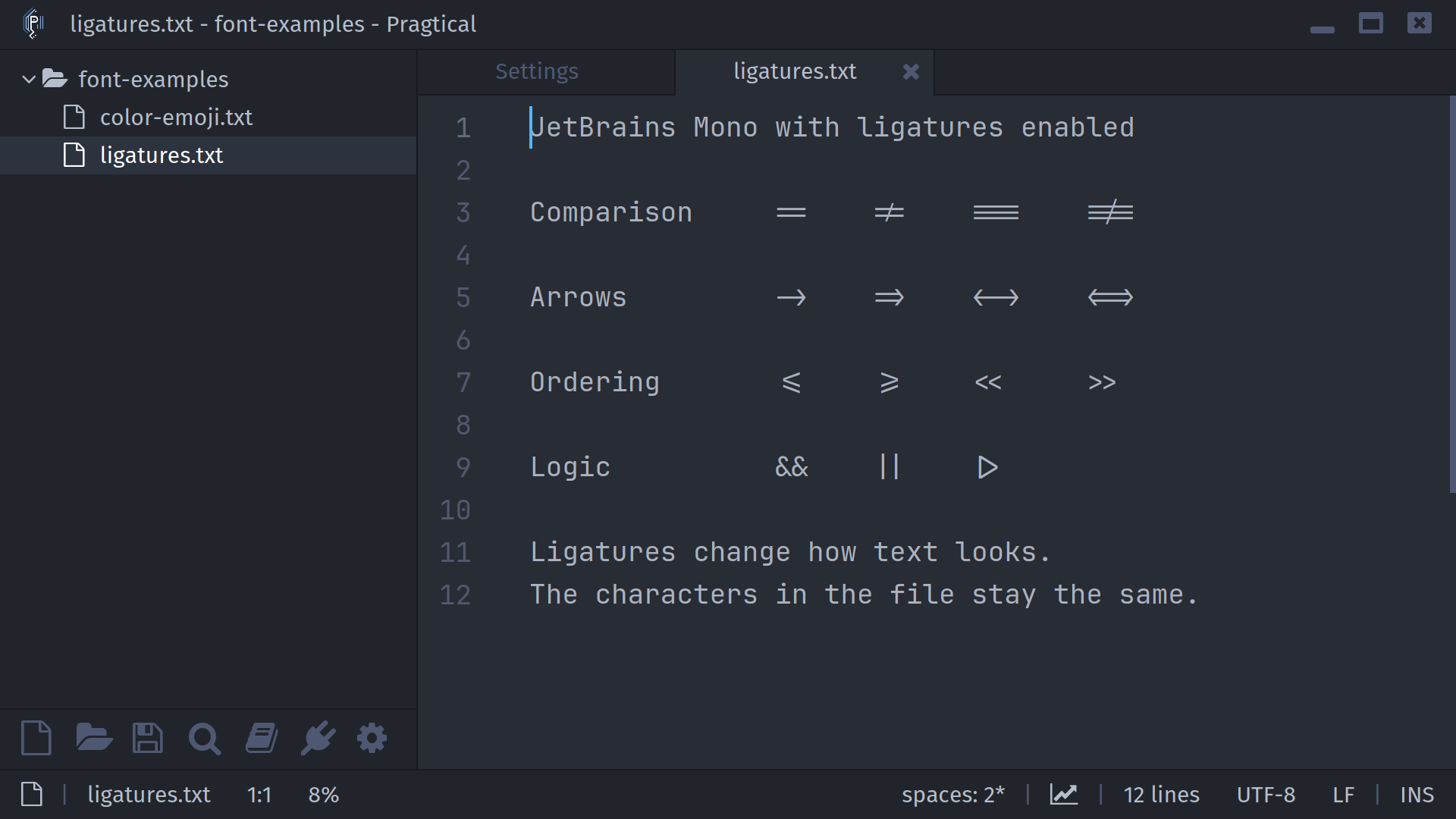Image resolution: width=1456 pixels, height=819 pixels.
Task: Activate the ligatures.txt tab
Action: click(795, 71)
